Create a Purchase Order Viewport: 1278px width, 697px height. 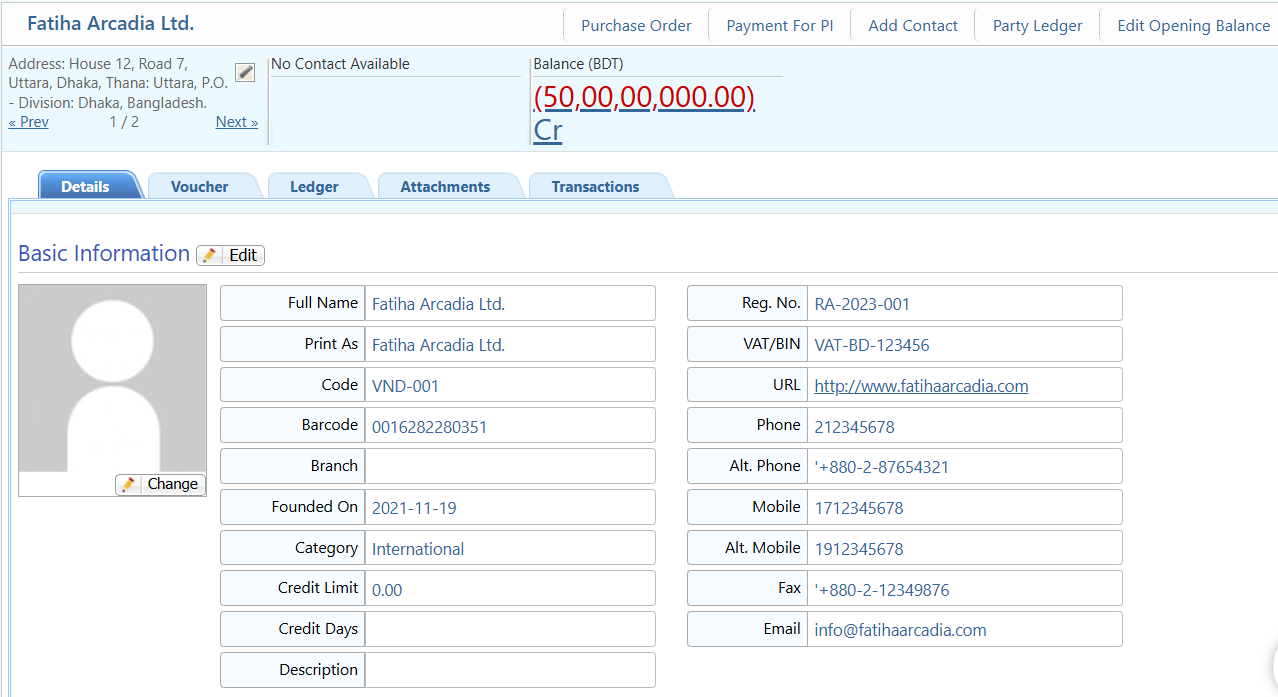pos(636,24)
